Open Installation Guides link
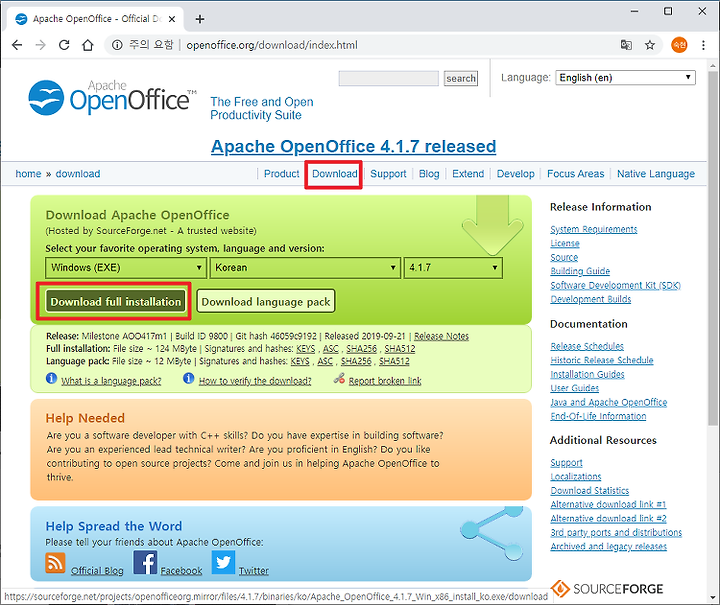 (588, 375)
